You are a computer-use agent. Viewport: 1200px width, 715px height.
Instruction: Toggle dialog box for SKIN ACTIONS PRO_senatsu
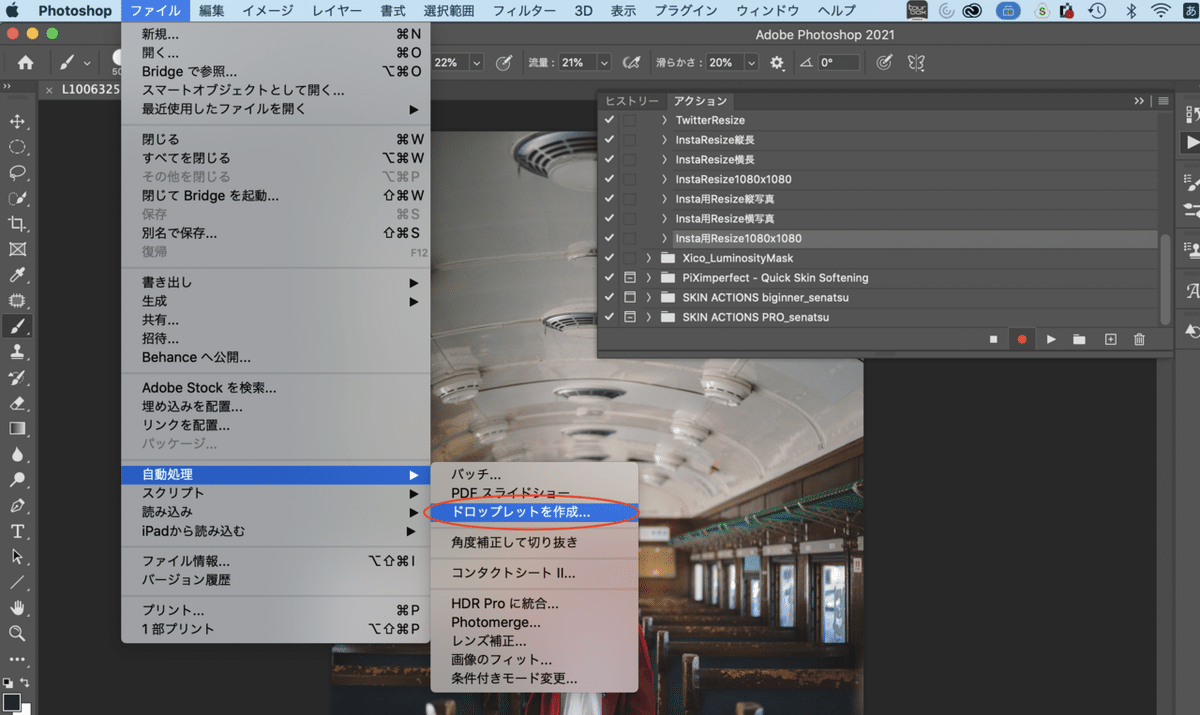(x=630, y=317)
